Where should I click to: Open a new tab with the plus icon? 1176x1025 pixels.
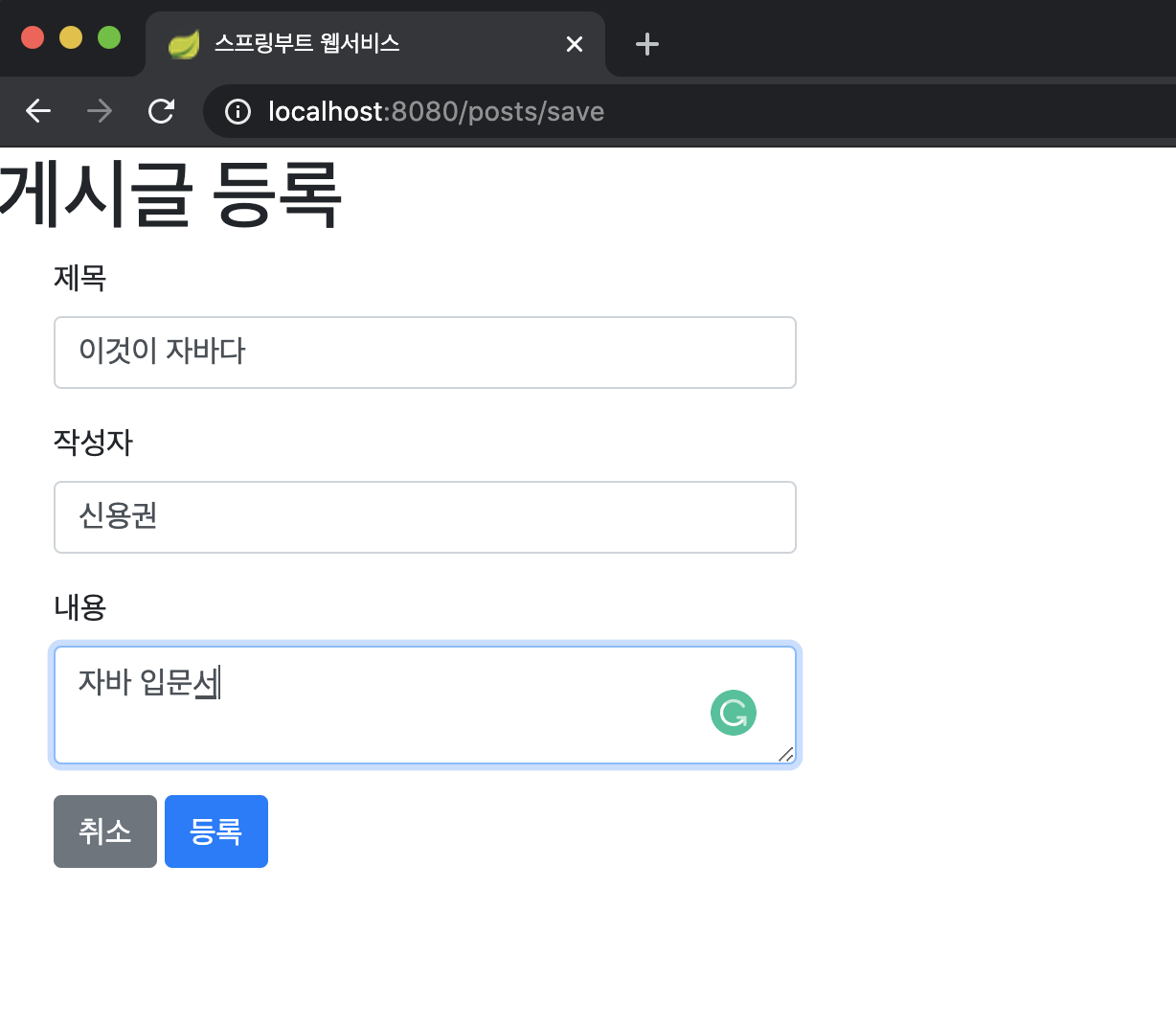point(646,43)
